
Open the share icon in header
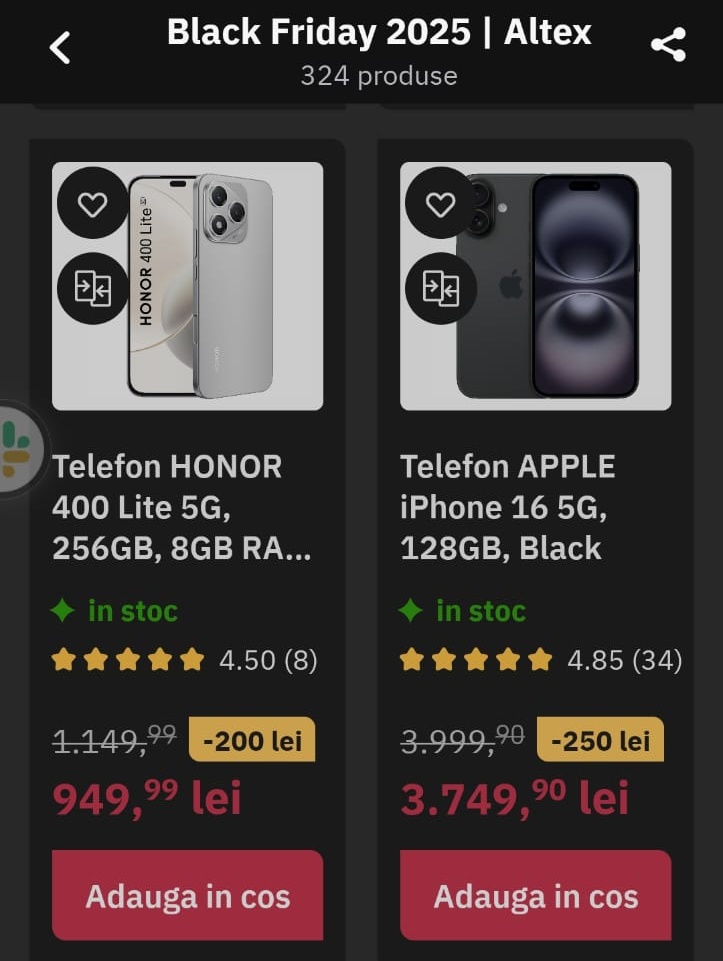coord(667,45)
